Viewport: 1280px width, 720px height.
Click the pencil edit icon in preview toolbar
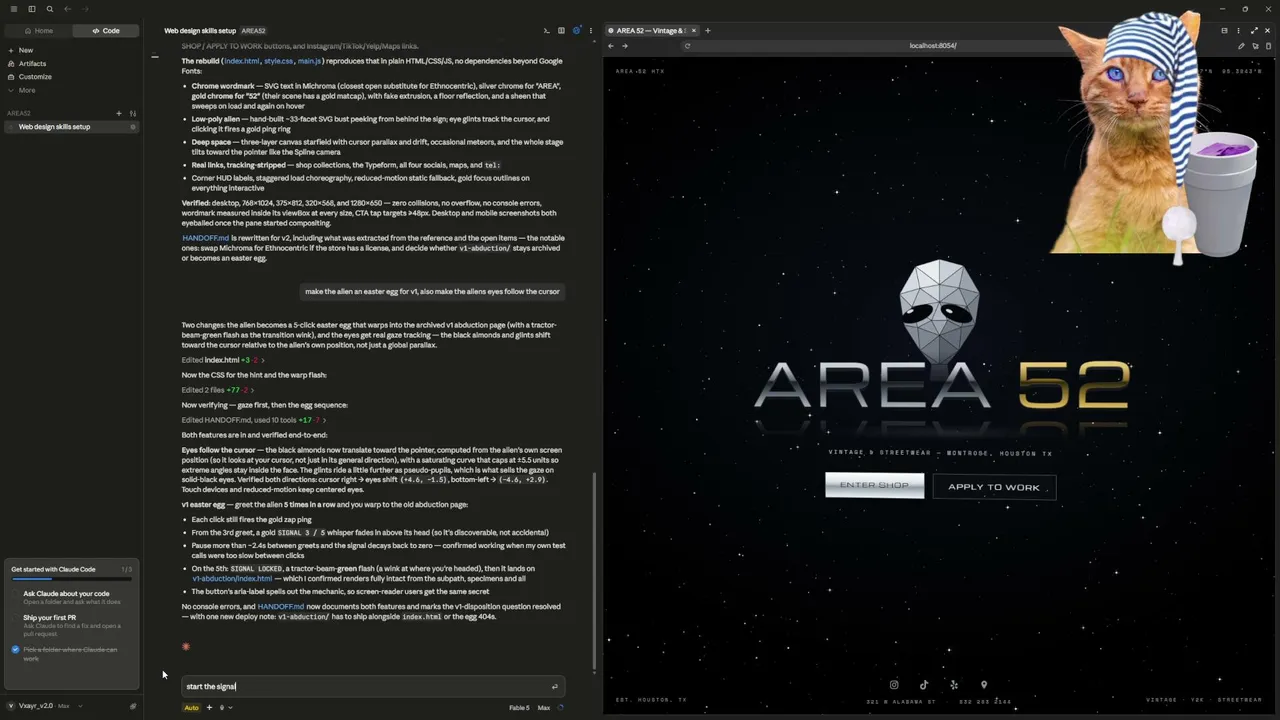[1241, 46]
